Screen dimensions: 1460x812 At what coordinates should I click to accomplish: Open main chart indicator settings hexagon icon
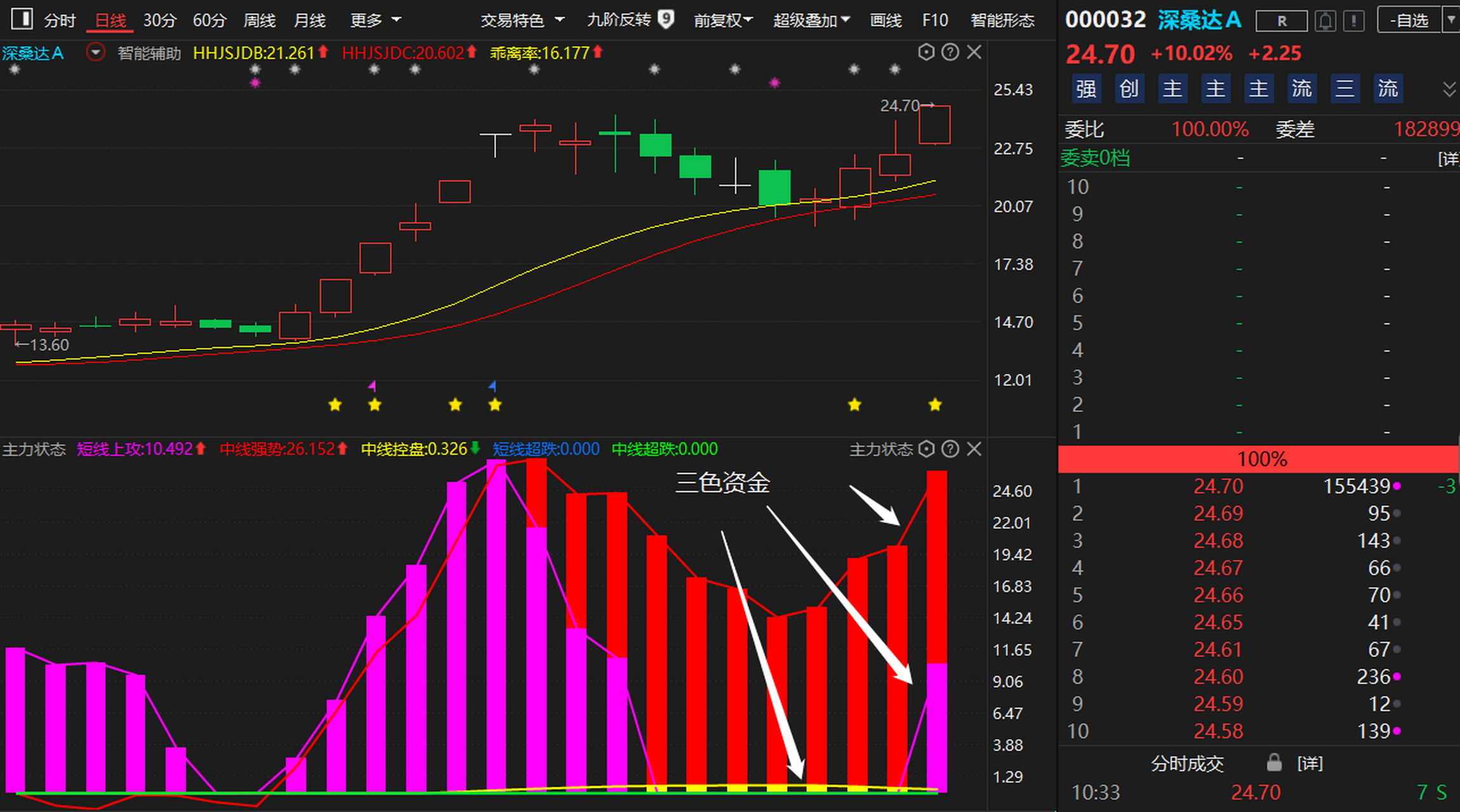[926, 52]
